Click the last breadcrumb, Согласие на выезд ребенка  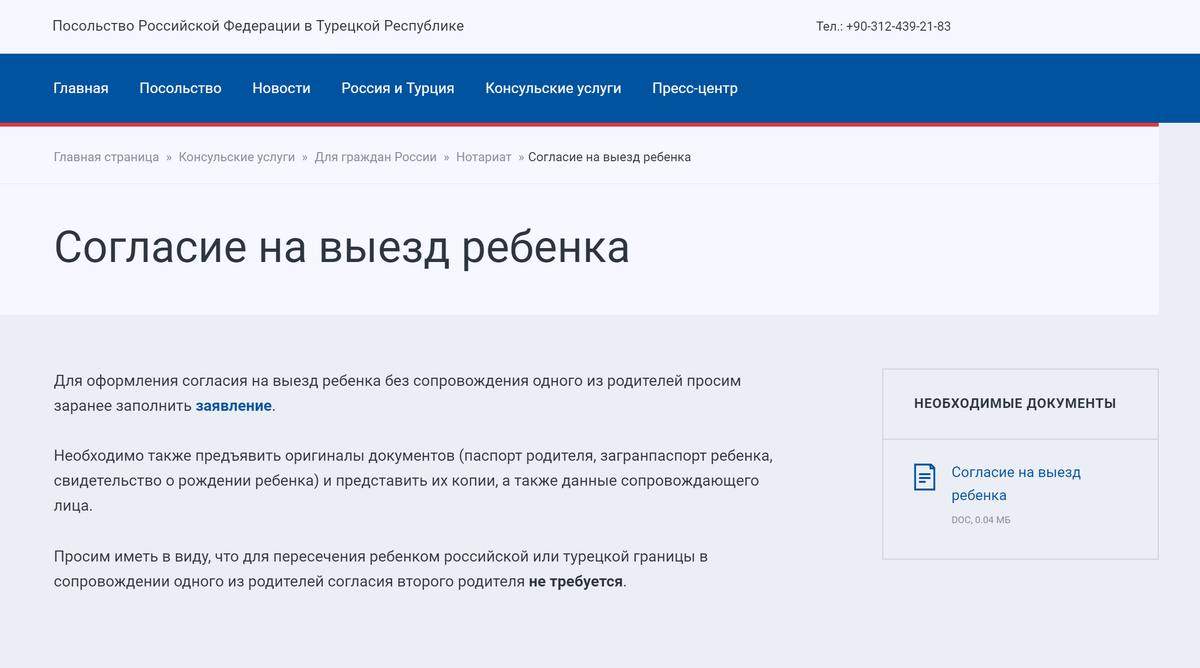point(609,157)
